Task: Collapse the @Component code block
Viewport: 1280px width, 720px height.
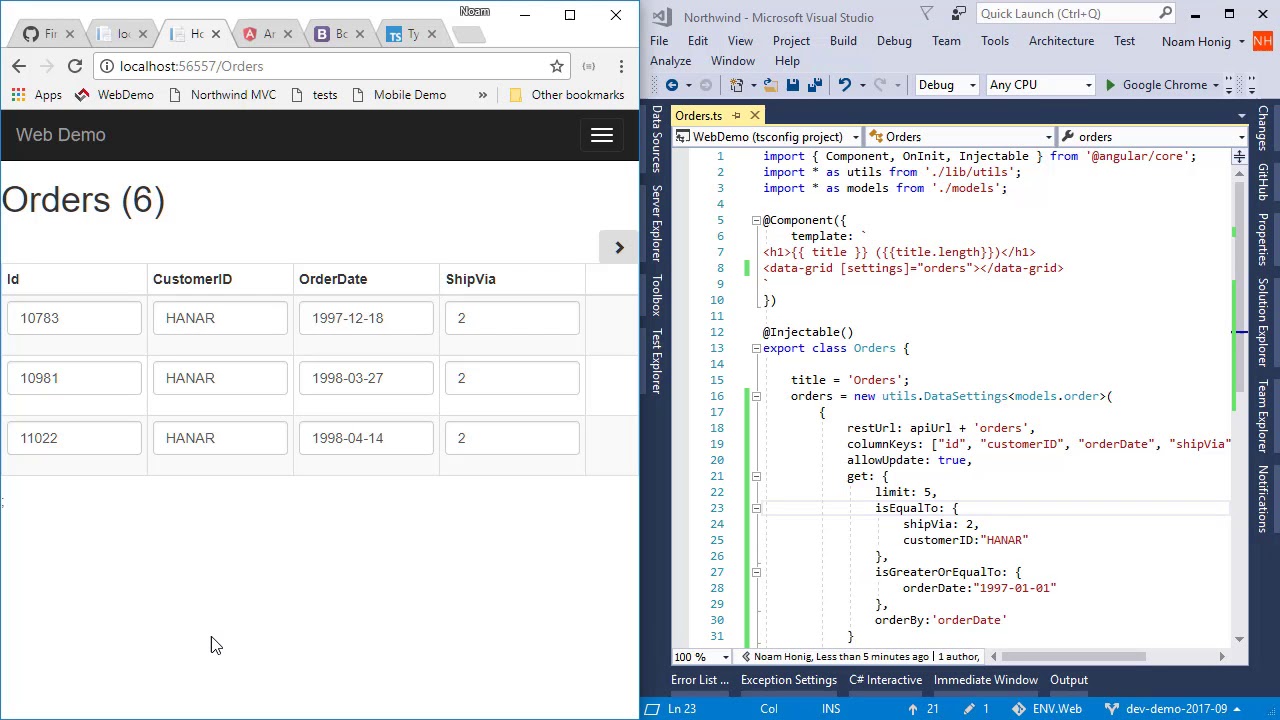Action: 756,220
